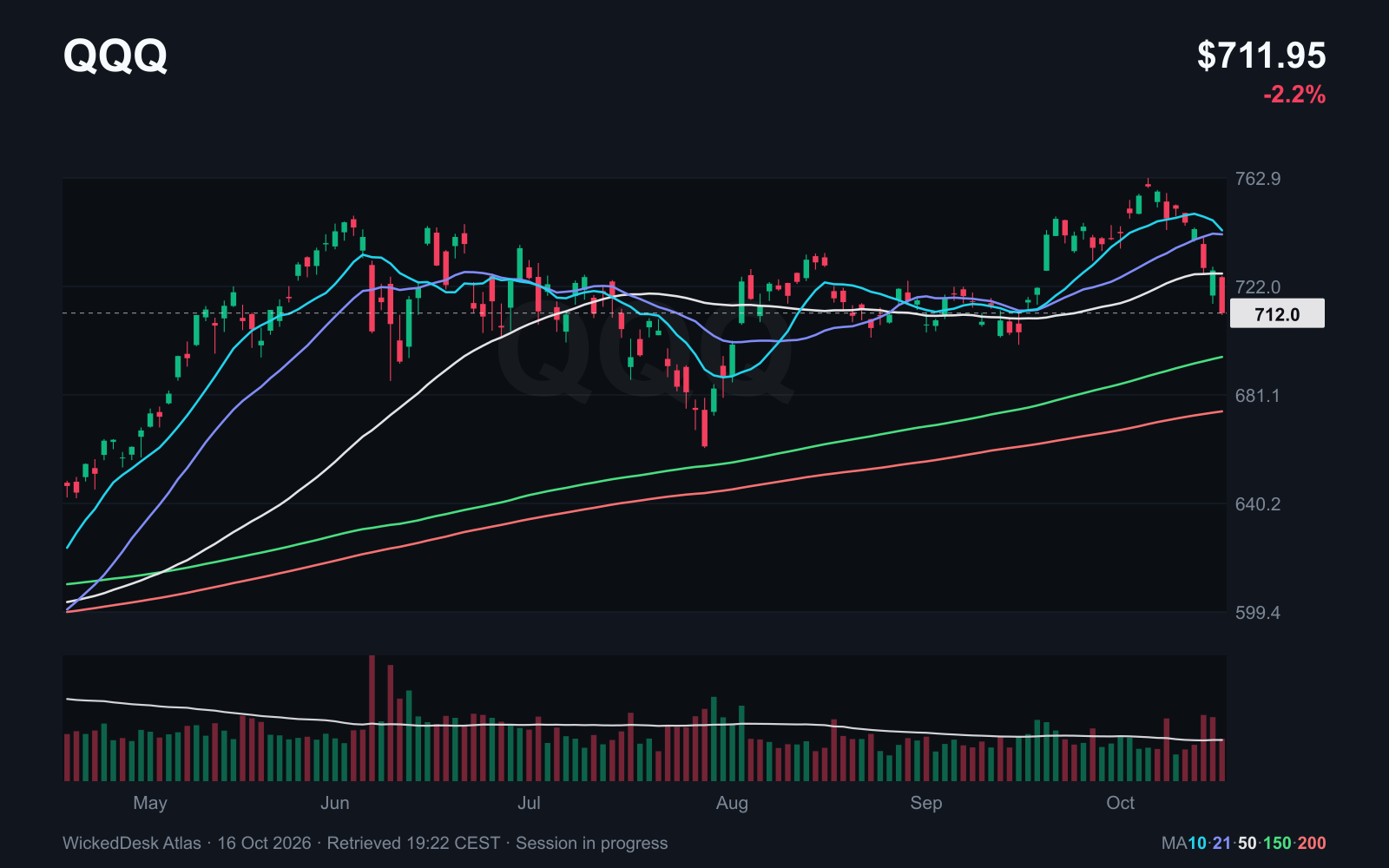The image size is (1389, 868).
Task: Click the 712.0 current price tag
Action: tap(1277, 314)
